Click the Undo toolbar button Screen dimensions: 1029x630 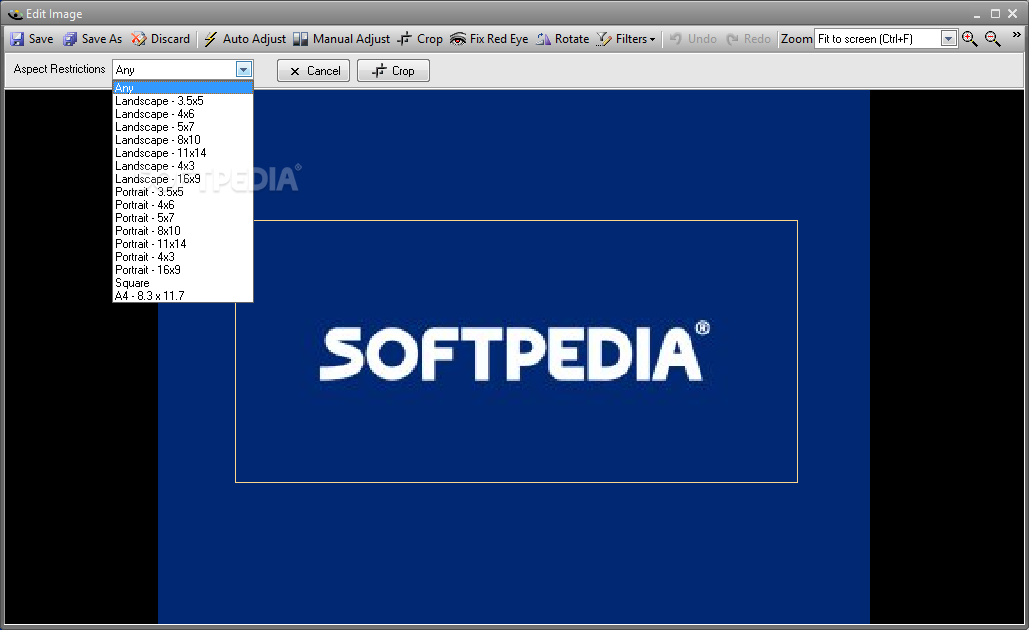(x=693, y=39)
